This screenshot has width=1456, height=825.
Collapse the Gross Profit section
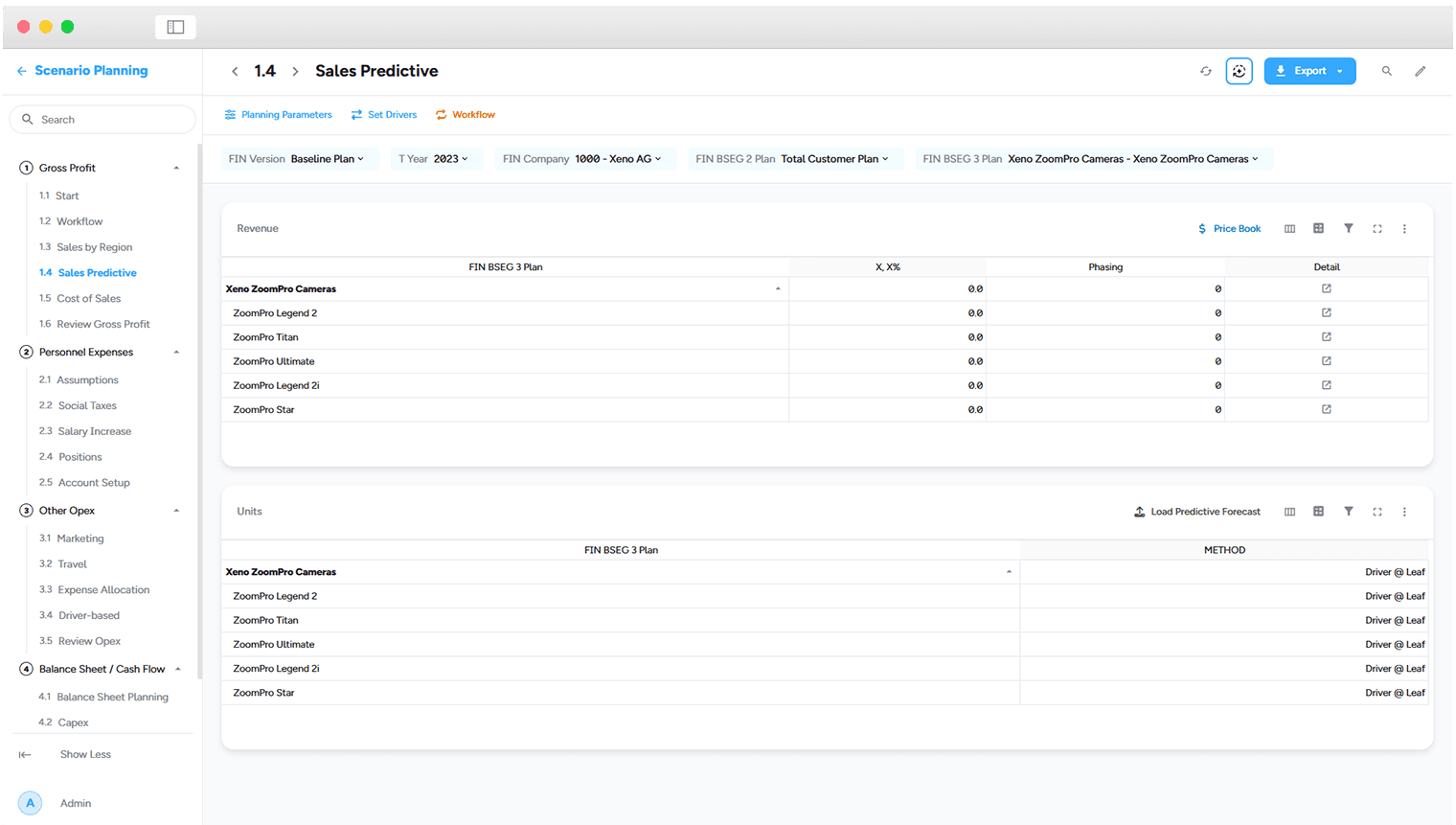pos(176,169)
